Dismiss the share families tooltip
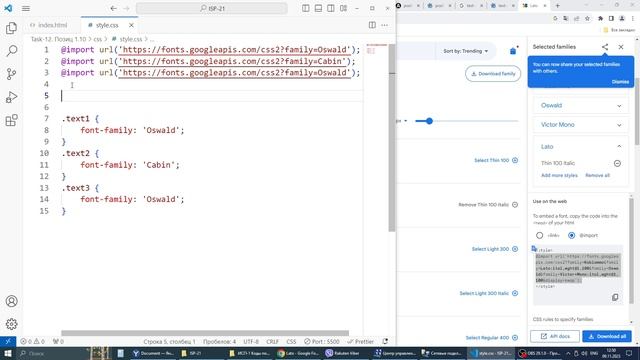Viewport: 640px width, 360px height. pyautogui.click(x=620, y=82)
